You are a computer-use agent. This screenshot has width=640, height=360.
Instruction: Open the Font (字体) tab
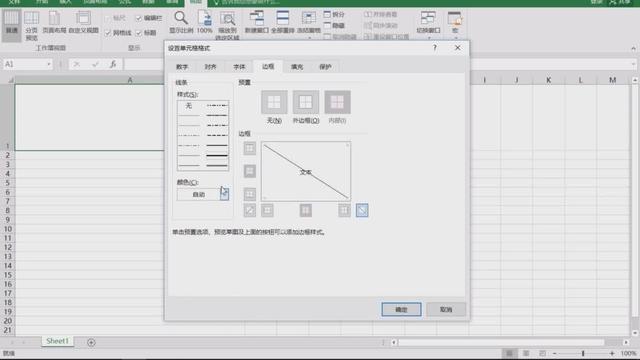239,67
